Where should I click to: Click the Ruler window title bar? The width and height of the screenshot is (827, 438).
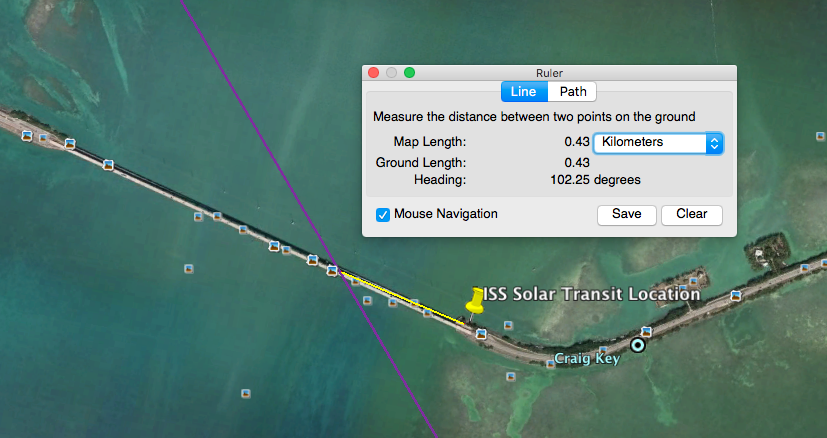(x=549, y=73)
